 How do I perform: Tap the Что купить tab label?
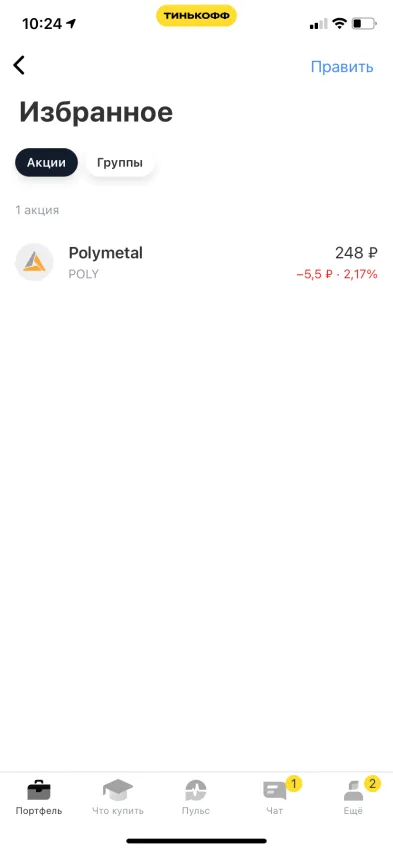118,811
